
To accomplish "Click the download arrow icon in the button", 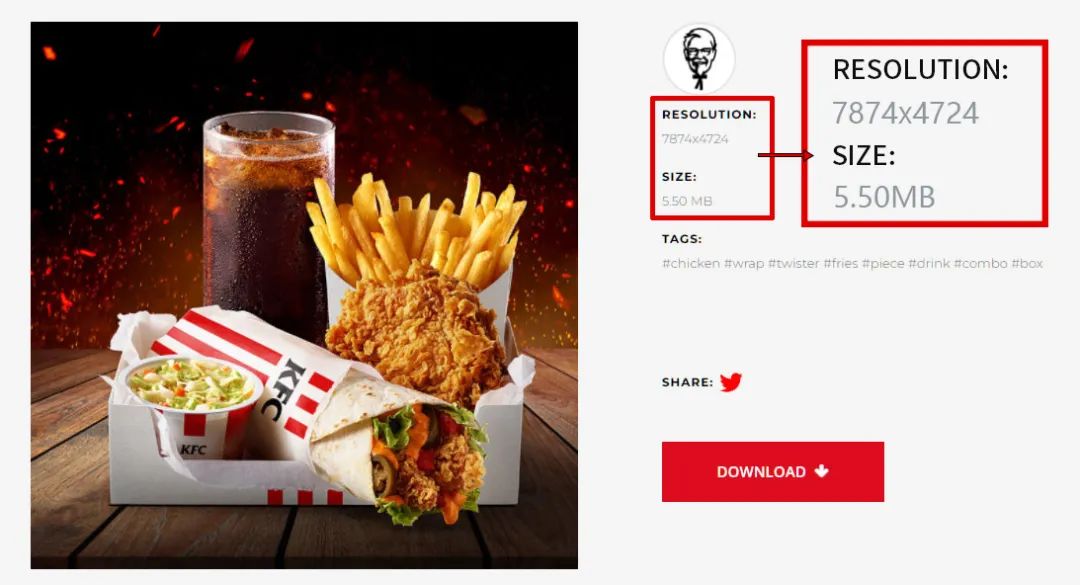I will (x=821, y=471).
